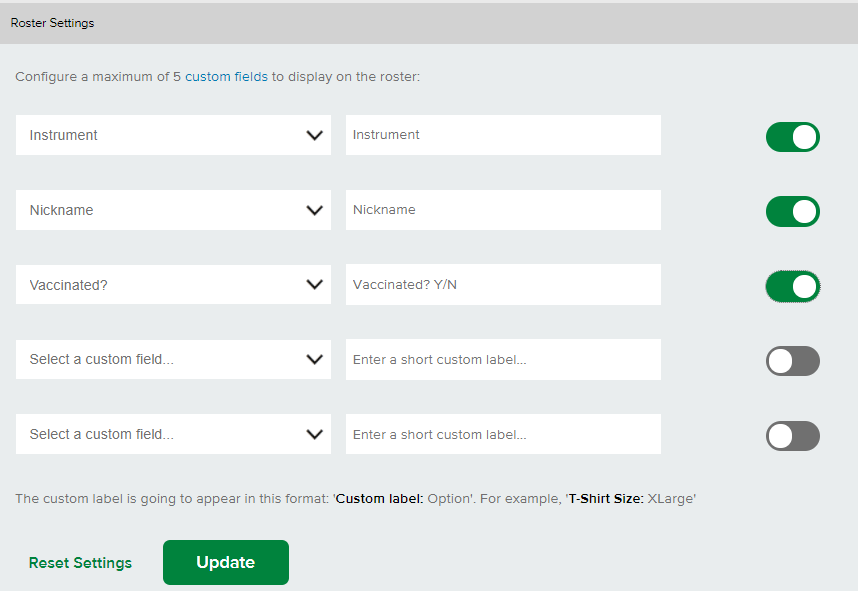The height and width of the screenshot is (591, 858).
Task: Edit the 'Vaccinated? Y/N' label field
Action: pyautogui.click(x=503, y=285)
